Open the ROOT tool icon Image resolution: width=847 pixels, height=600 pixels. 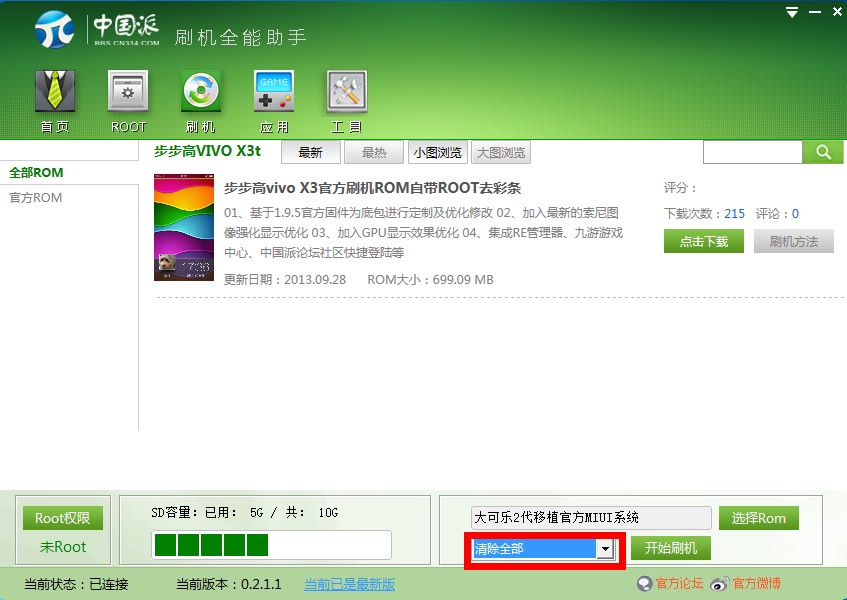tap(128, 91)
